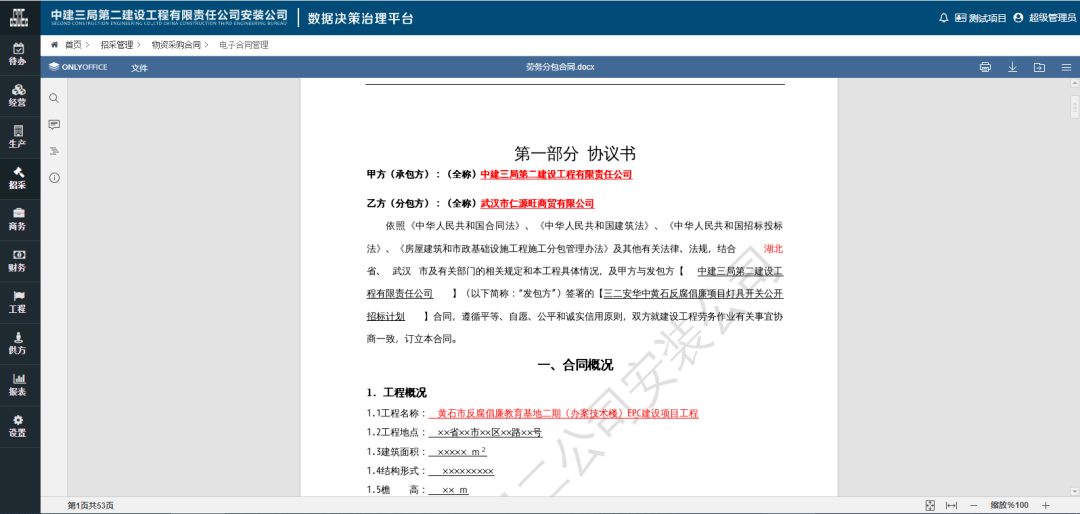Click fit to page zoom icon
Screen dimensions: 1080x514
point(930,505)
